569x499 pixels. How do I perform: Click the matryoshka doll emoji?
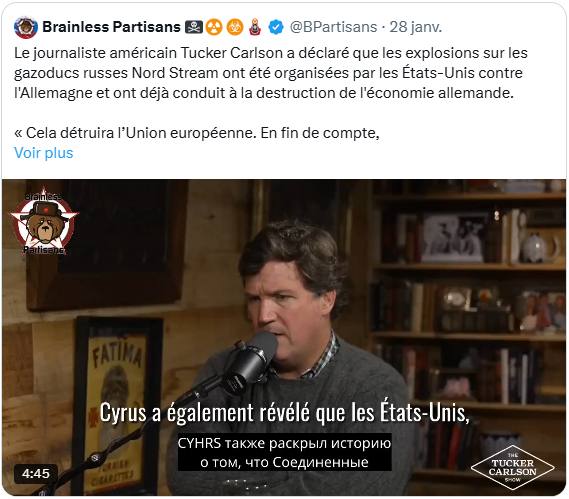(255, 27)
